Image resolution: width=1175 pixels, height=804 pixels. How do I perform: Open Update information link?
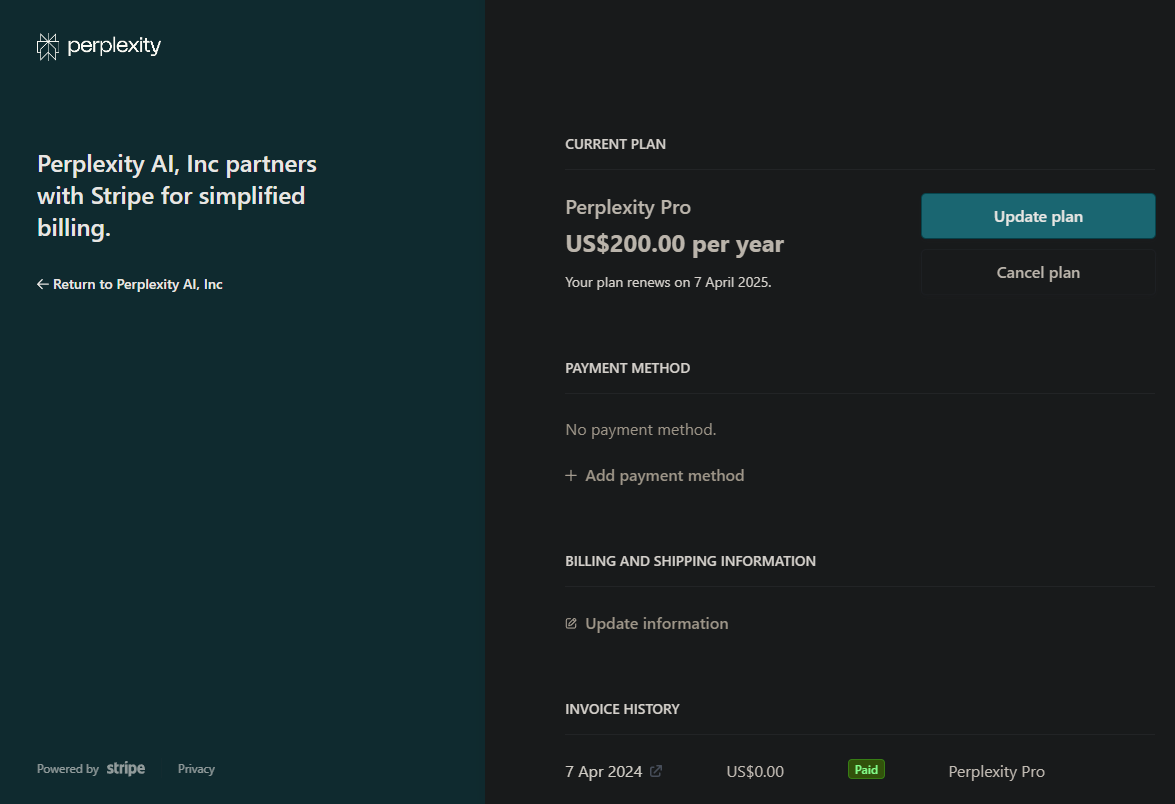[656, 624]
